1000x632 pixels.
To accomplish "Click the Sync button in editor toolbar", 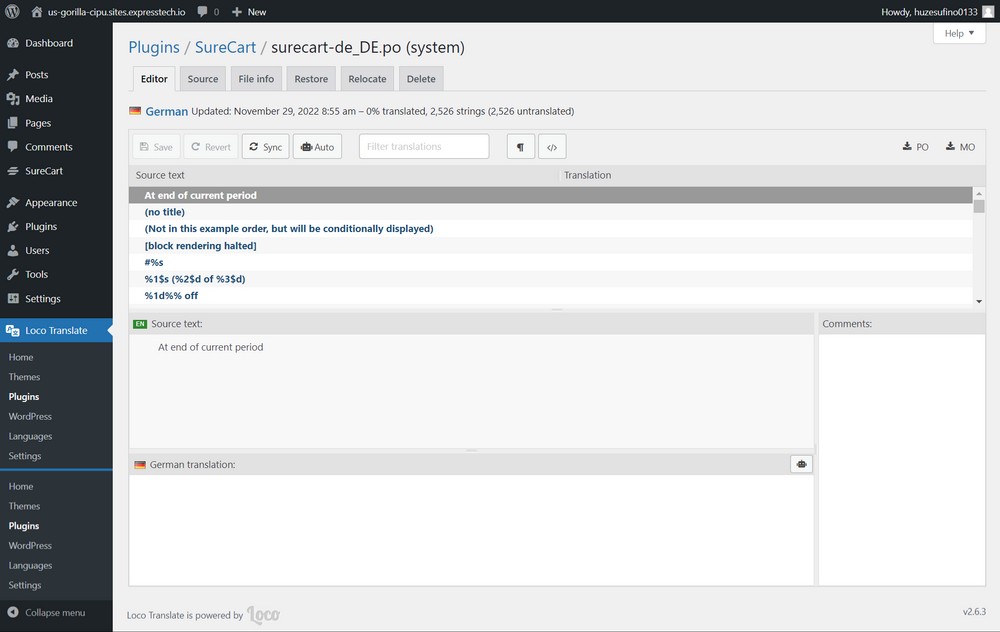I will coord(265,147).
